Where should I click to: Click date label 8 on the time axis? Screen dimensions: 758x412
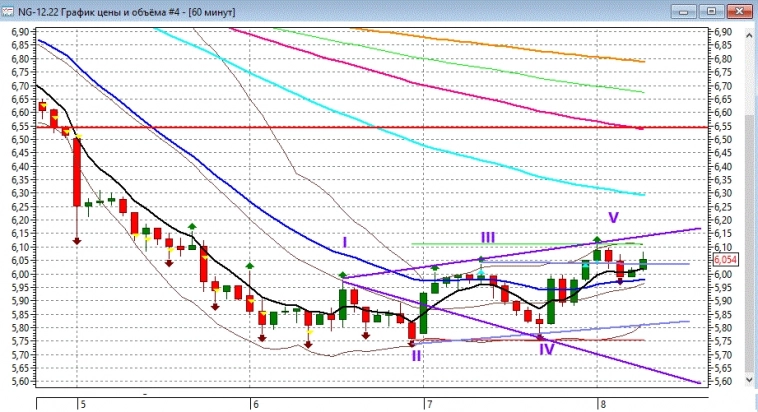(603, 404)
